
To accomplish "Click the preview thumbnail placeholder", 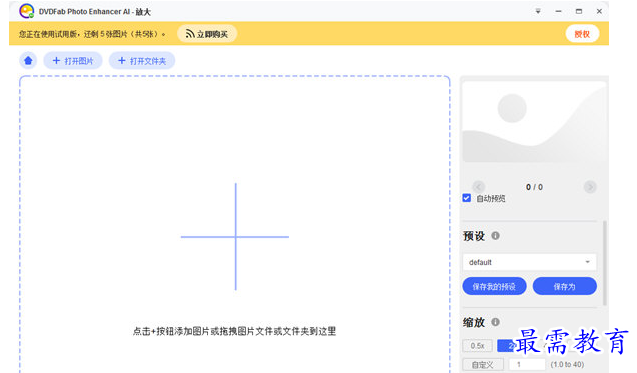I will point(534,122).
